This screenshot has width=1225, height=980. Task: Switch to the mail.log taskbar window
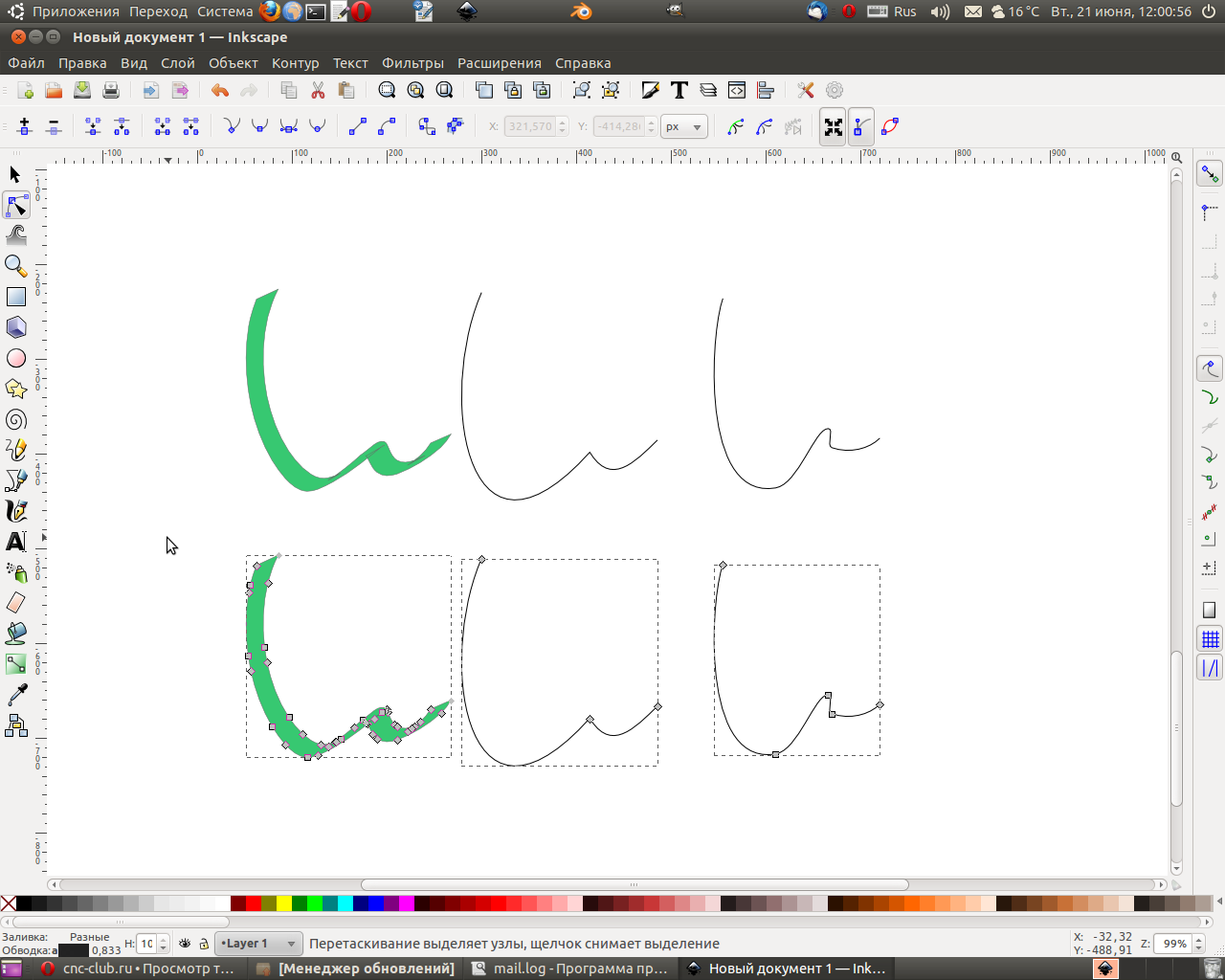tap(571, 969)
